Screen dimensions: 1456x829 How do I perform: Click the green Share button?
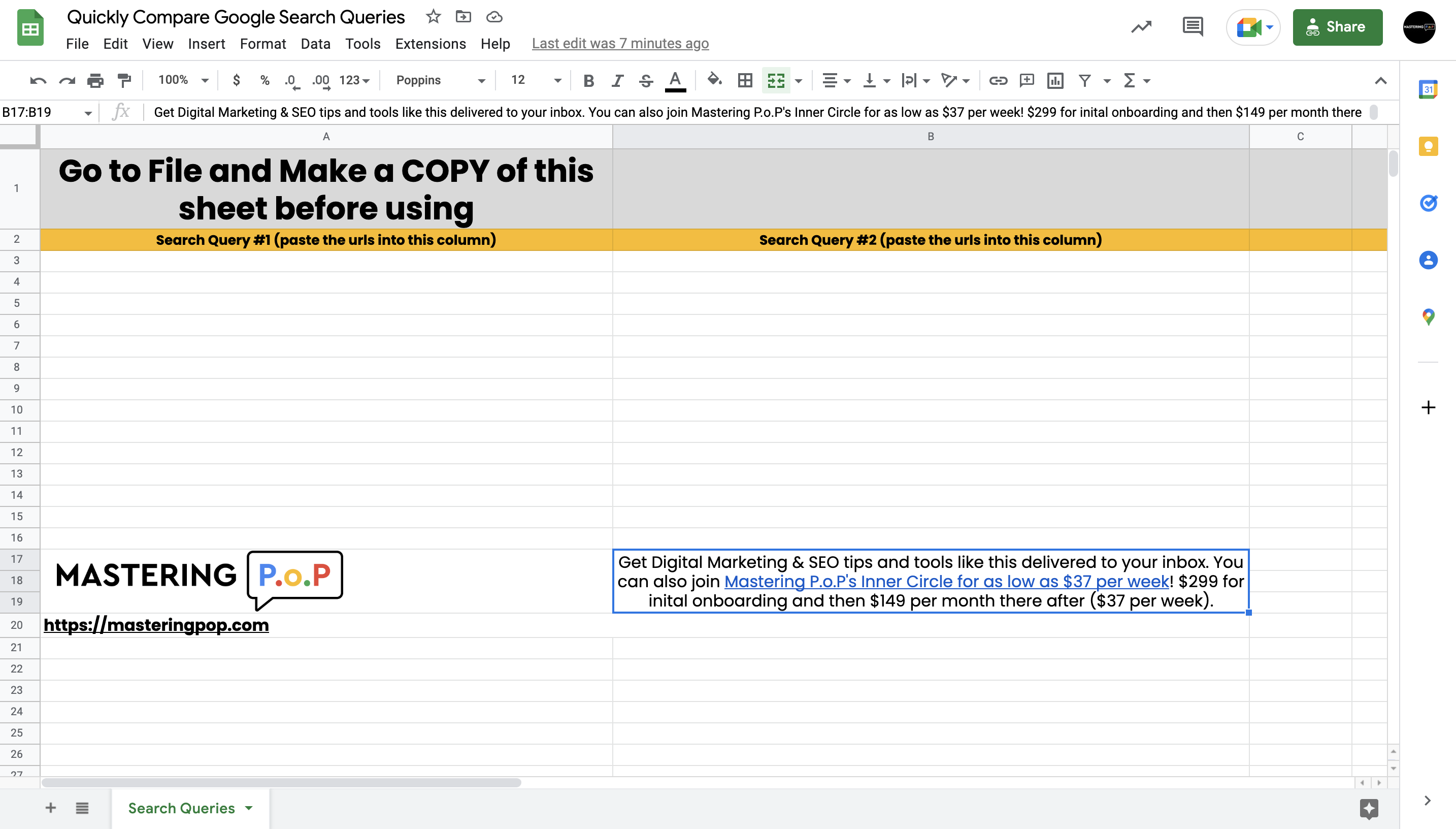(x=1337, y=27)
